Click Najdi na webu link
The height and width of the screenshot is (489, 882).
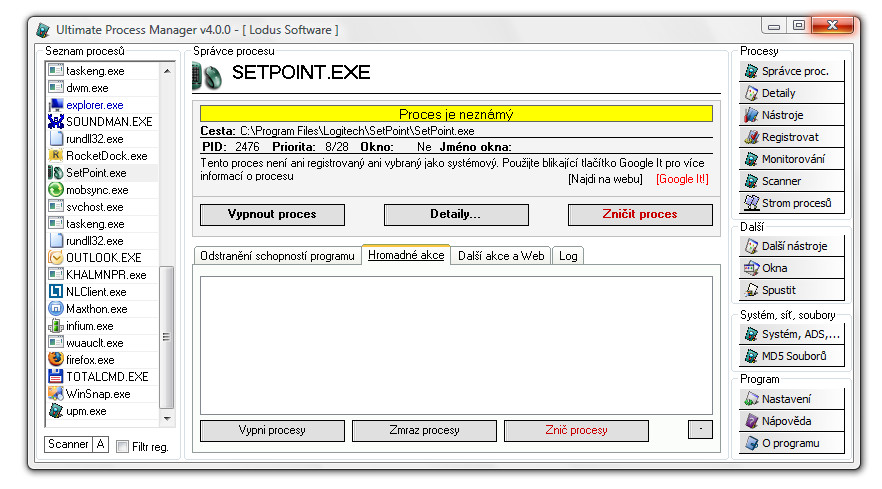[605, 179]
